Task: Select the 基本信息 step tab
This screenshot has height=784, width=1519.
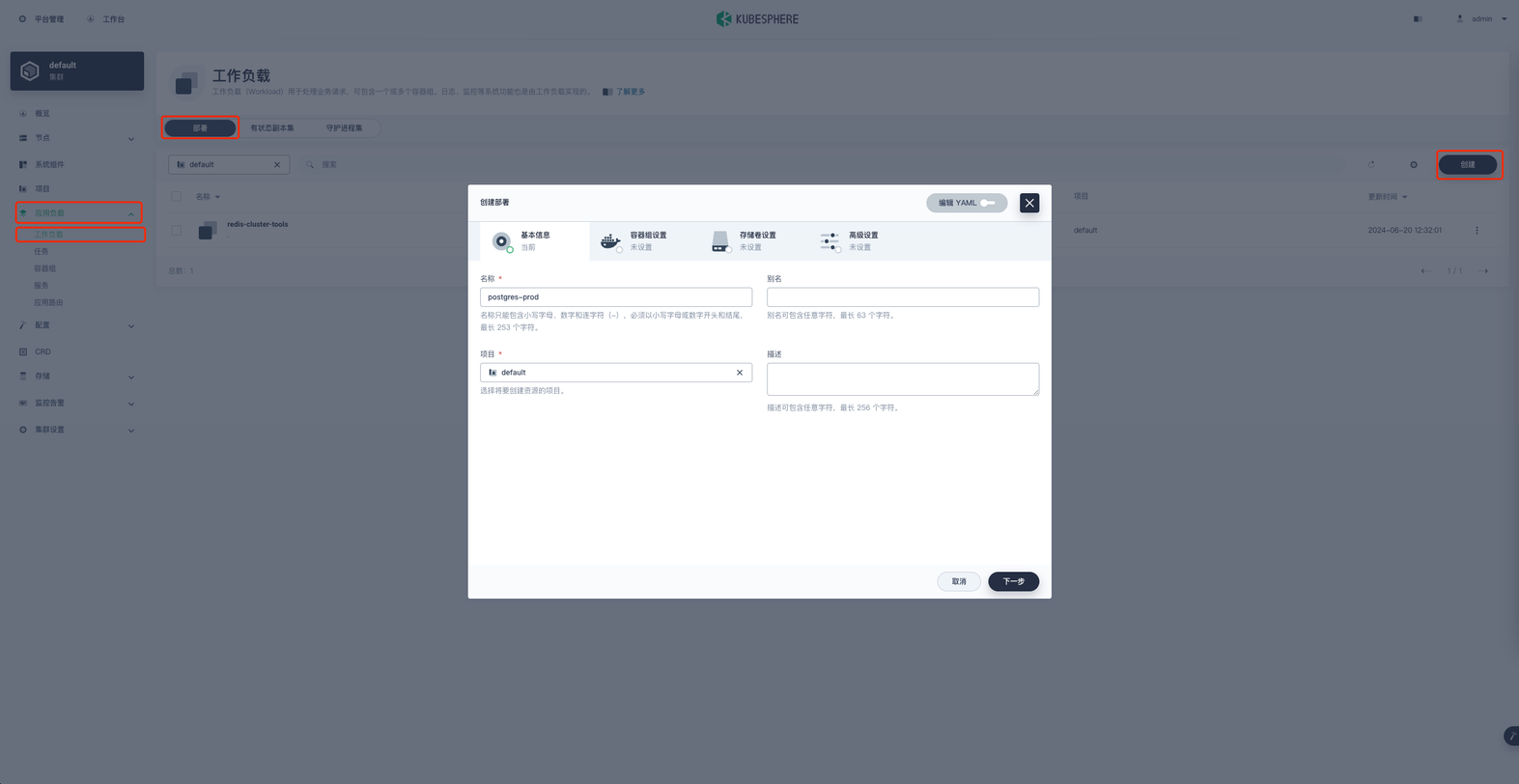Action: tap(535, 241)
